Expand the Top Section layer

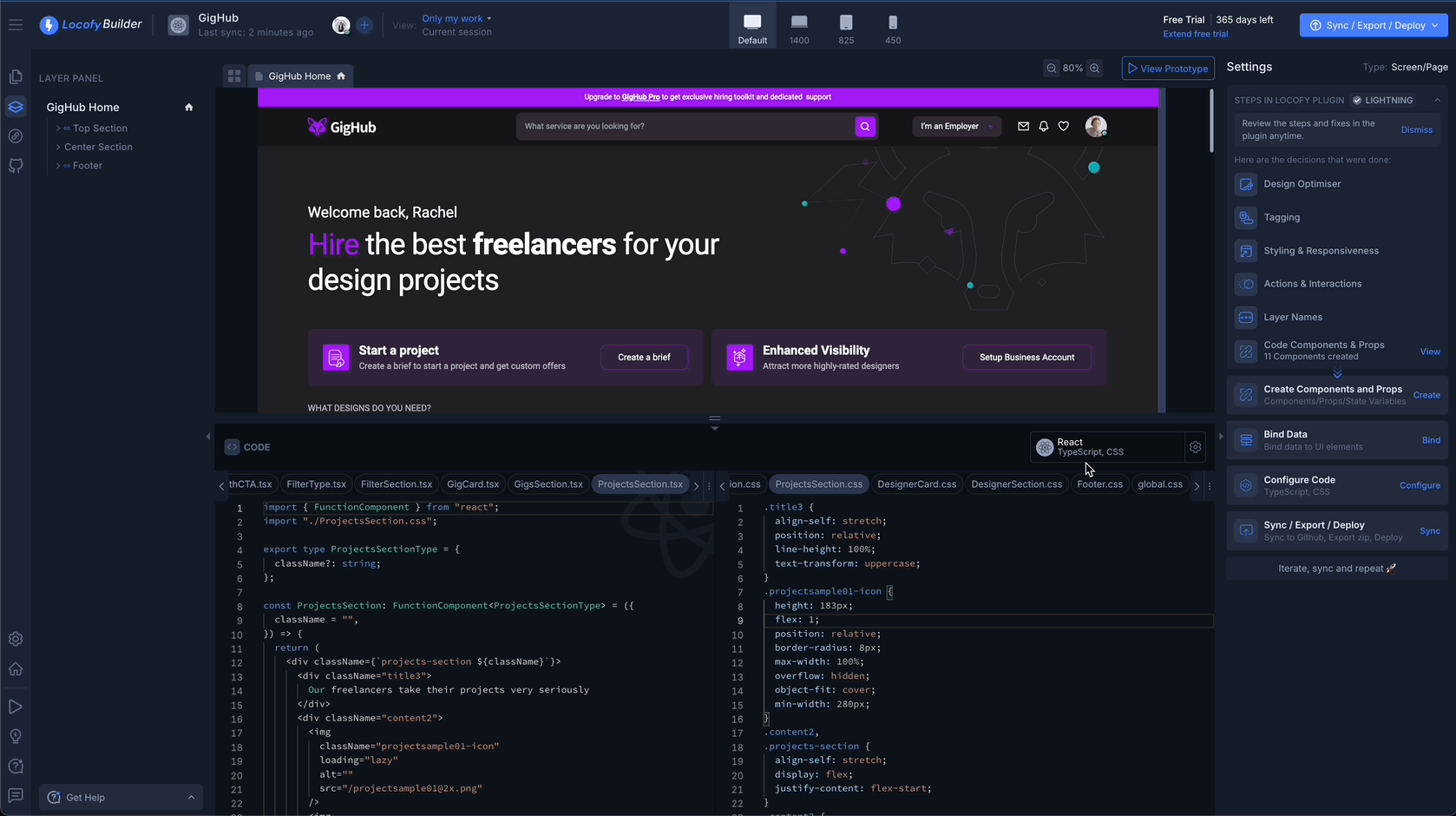point(58,128)
